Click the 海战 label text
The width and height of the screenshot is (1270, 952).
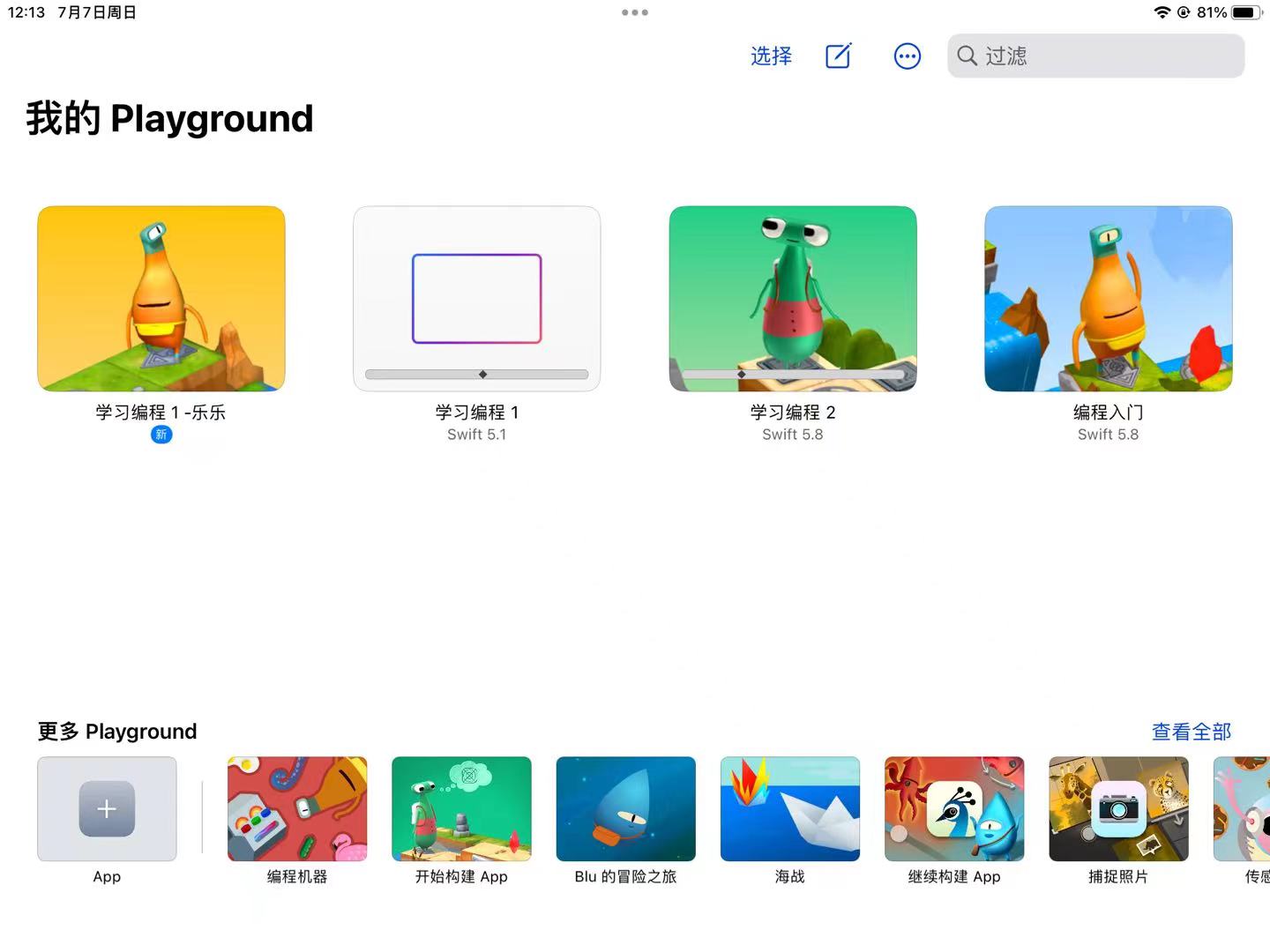point(790,877)
